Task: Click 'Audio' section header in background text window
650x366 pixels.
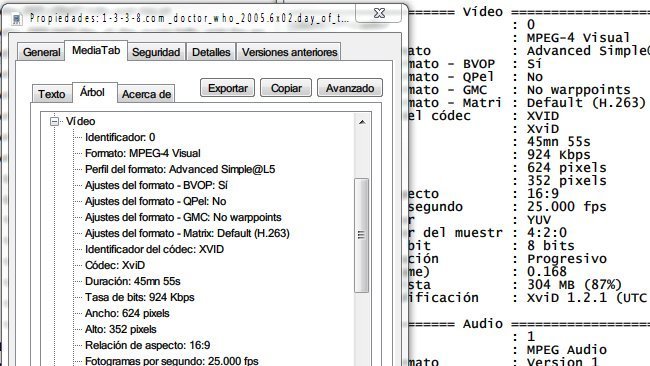Action: click(483, 324)
